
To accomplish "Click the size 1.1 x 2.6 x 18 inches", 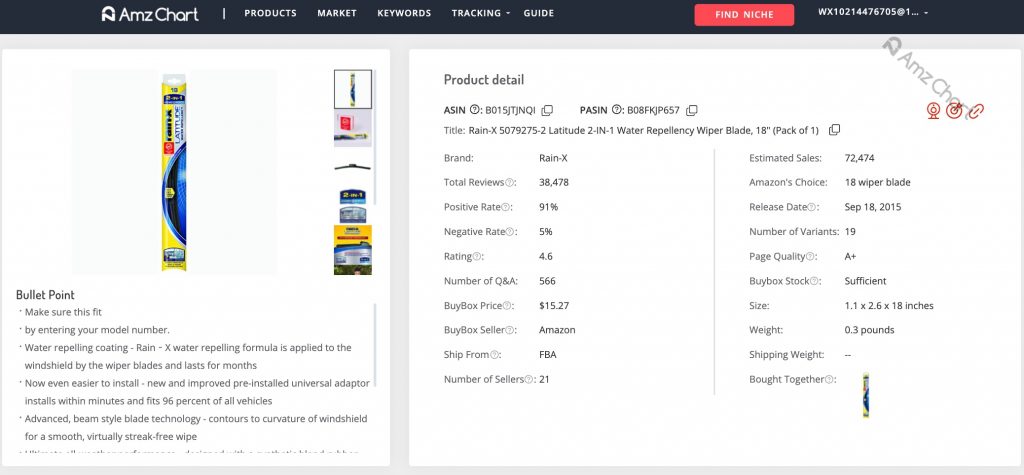I will tap(889, 306).
